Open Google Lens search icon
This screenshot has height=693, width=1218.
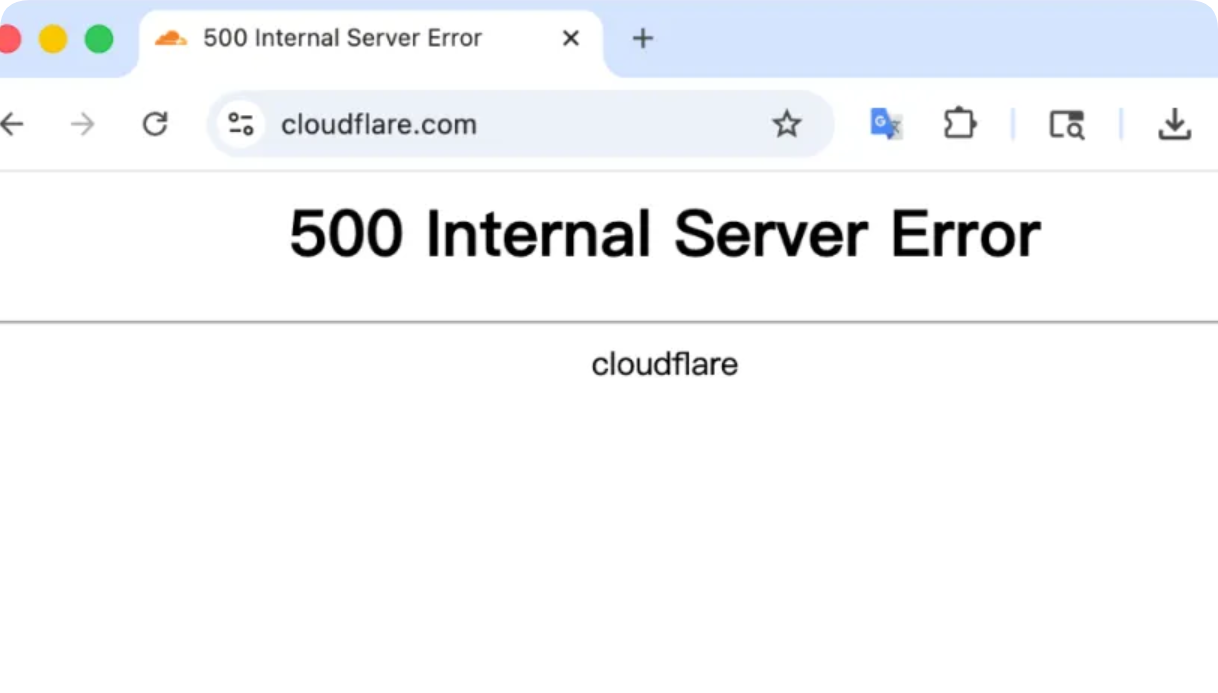pyautogui.click(x=1066, y=124)
